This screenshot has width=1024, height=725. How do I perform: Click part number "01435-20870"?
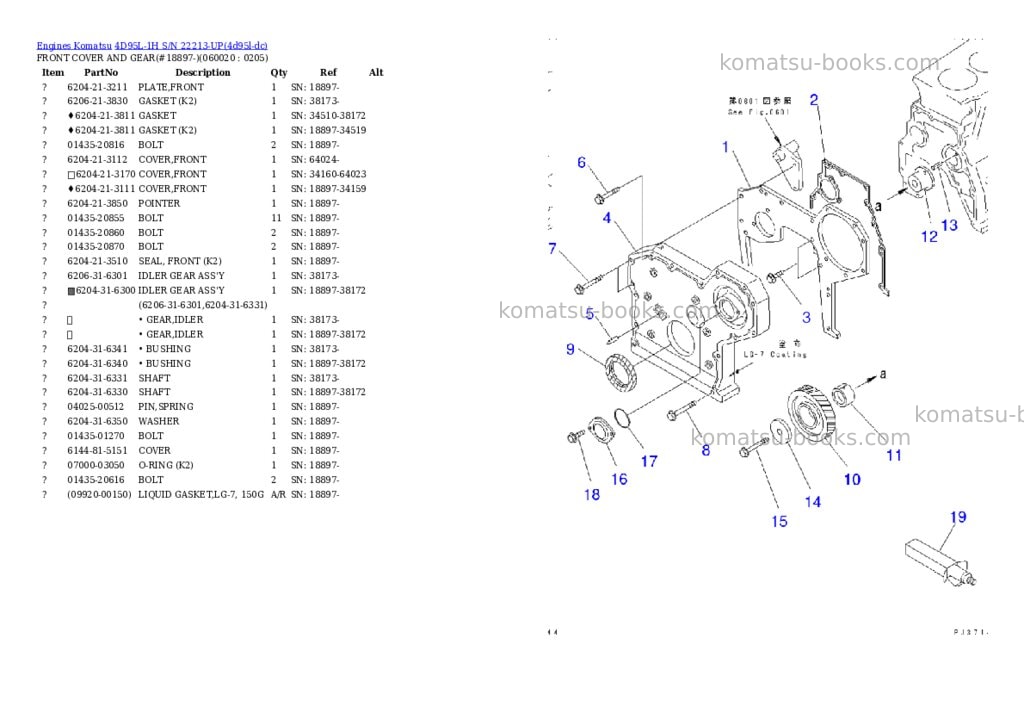click(x=95, y=247)
